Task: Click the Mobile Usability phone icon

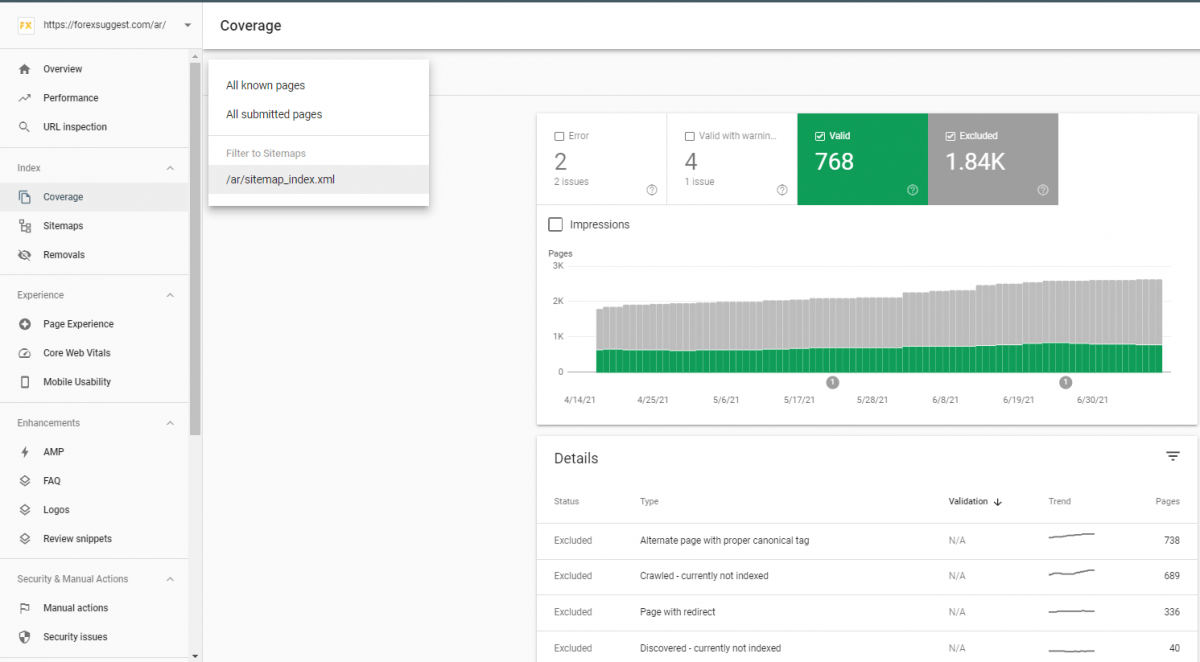Action: point(25,382)
